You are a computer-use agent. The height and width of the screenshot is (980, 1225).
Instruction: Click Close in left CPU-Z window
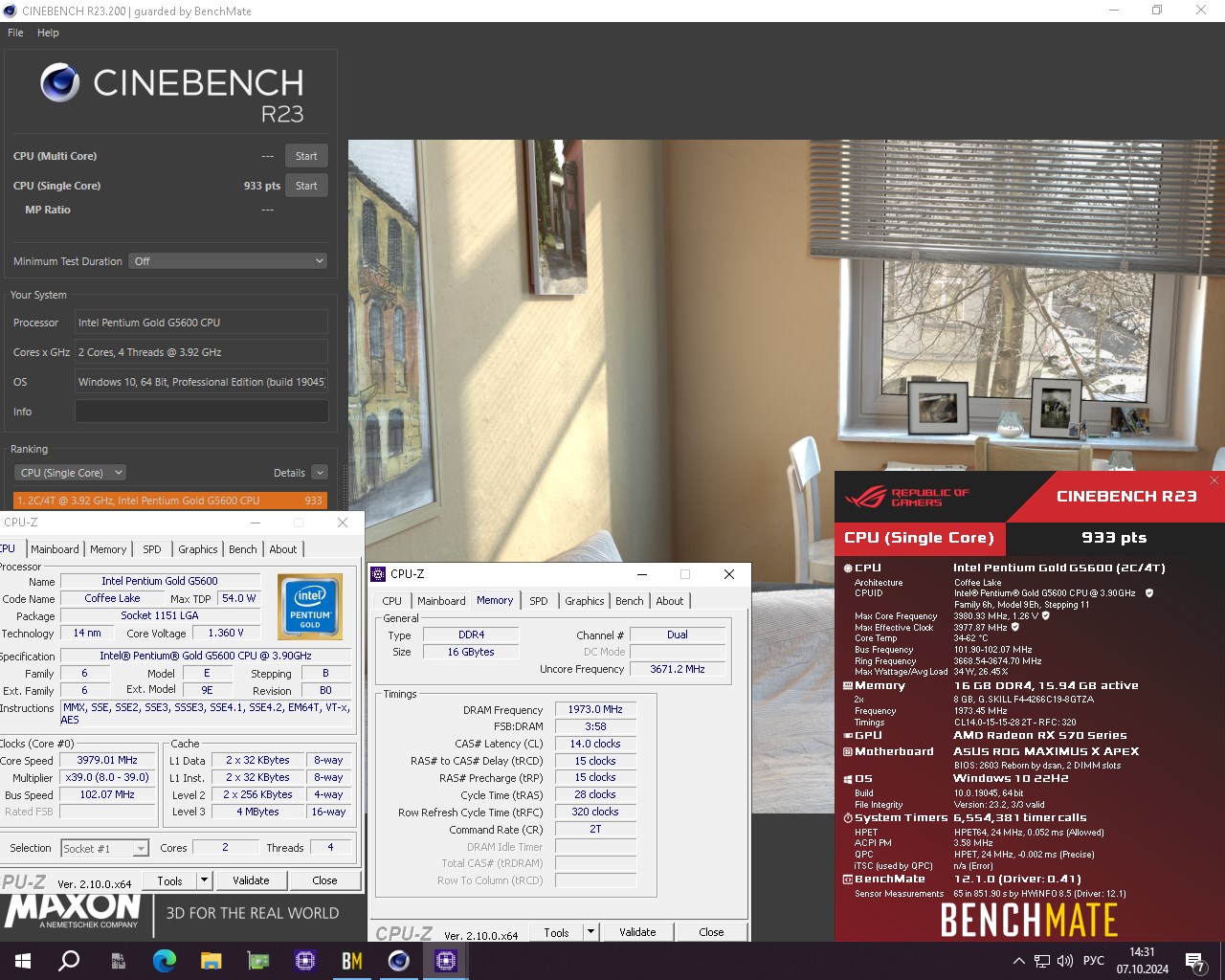(324, 880)
